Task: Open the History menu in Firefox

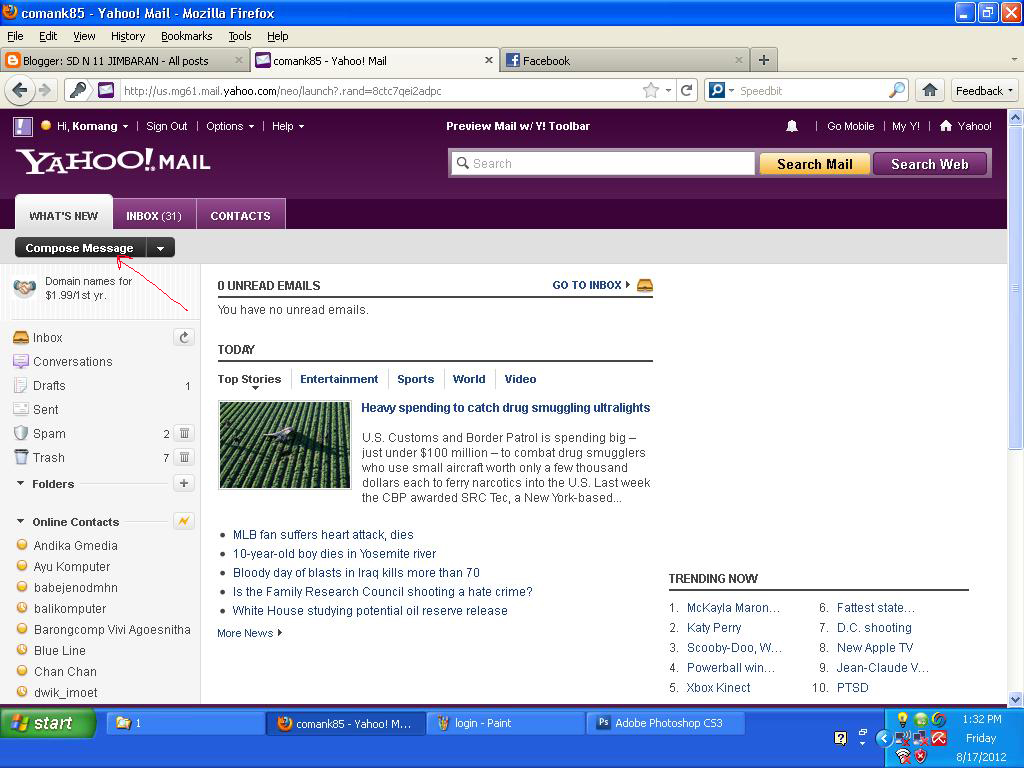Action: click(x=128, y=36)
